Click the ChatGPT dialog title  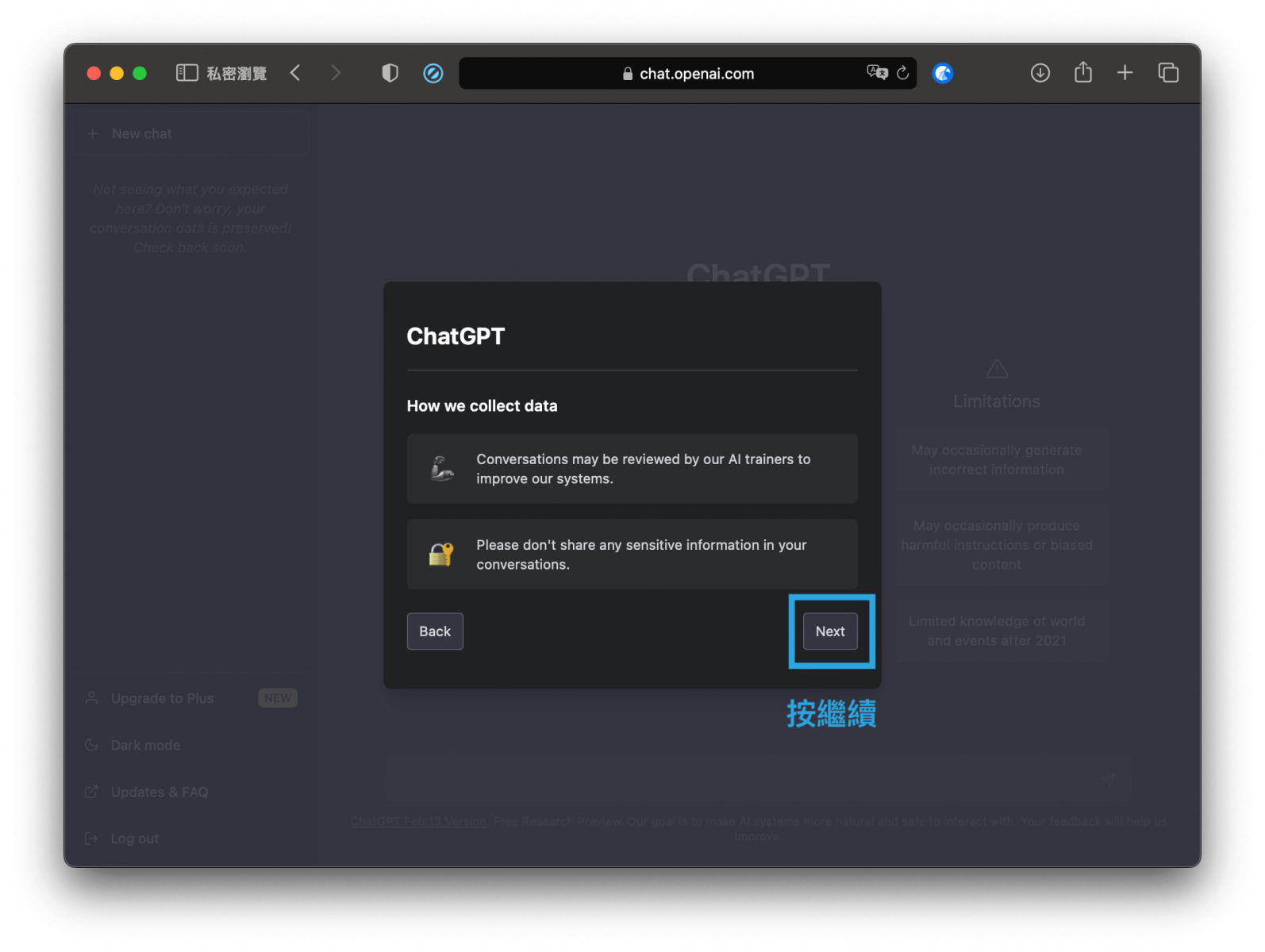[x=456, y=336]
